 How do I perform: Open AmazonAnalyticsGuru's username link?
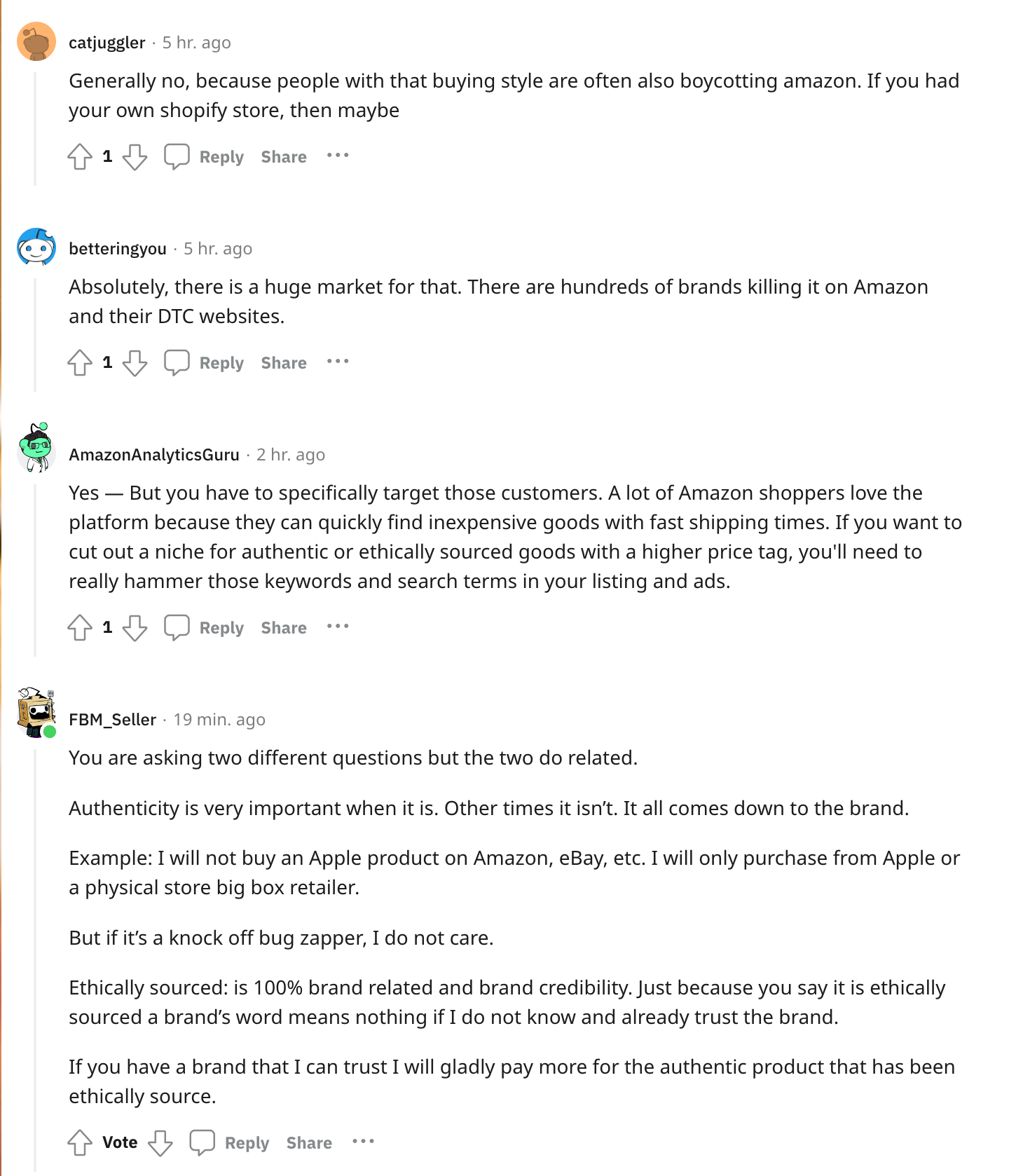pyautogui.click(x=154, y=455)
